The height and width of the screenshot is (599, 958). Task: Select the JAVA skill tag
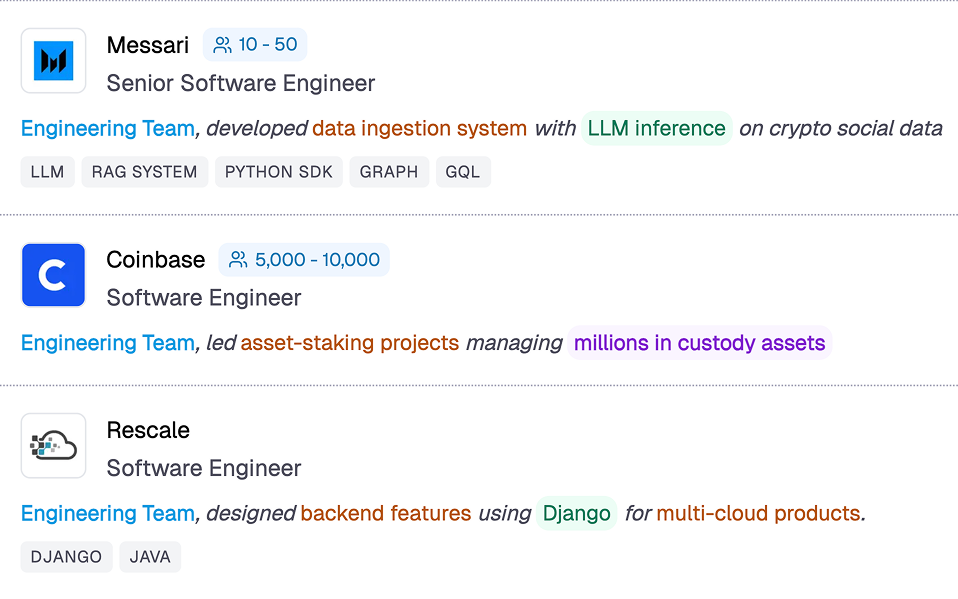[x=150, y=557]
